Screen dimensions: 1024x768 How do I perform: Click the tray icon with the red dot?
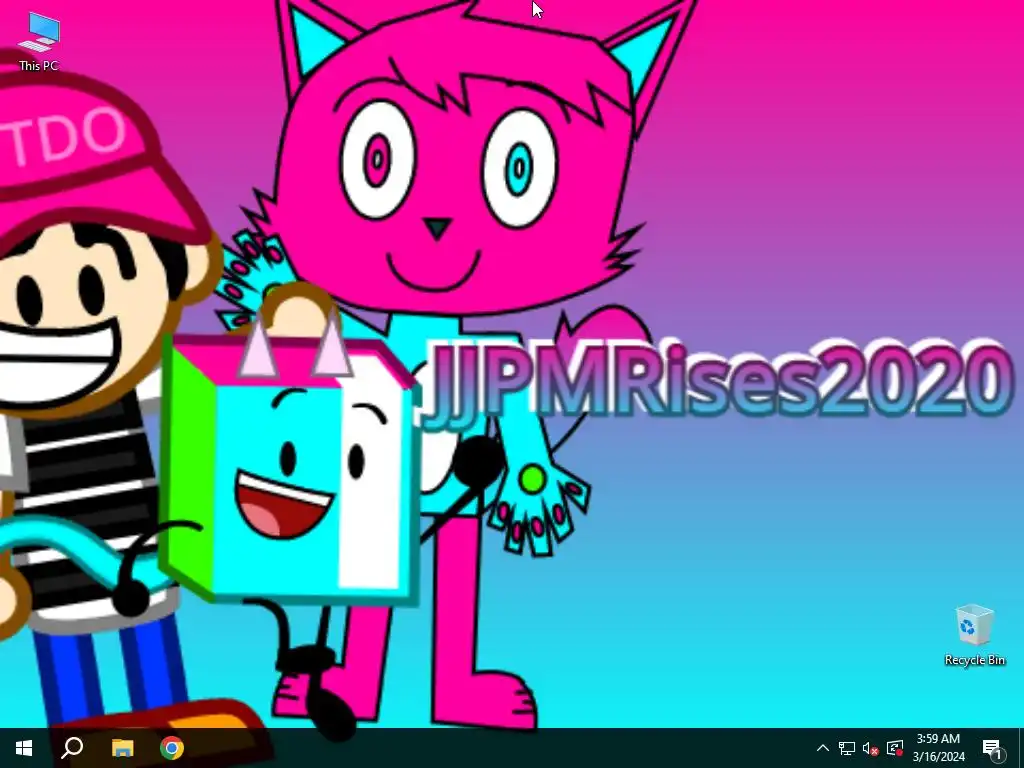click(895, 748)
